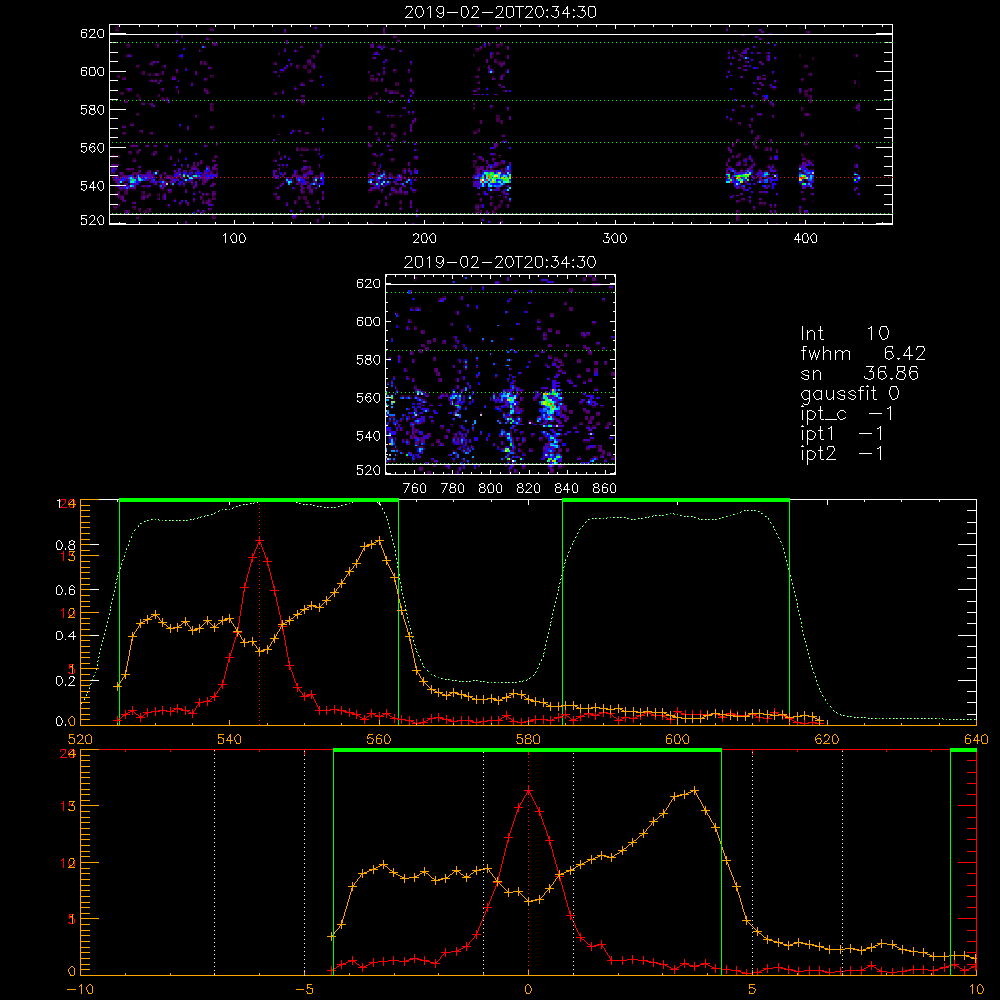The image size is (1000, 1000).
Task: Click y-axis label 600 of the top spectrogram
Action: click(92, 71)
